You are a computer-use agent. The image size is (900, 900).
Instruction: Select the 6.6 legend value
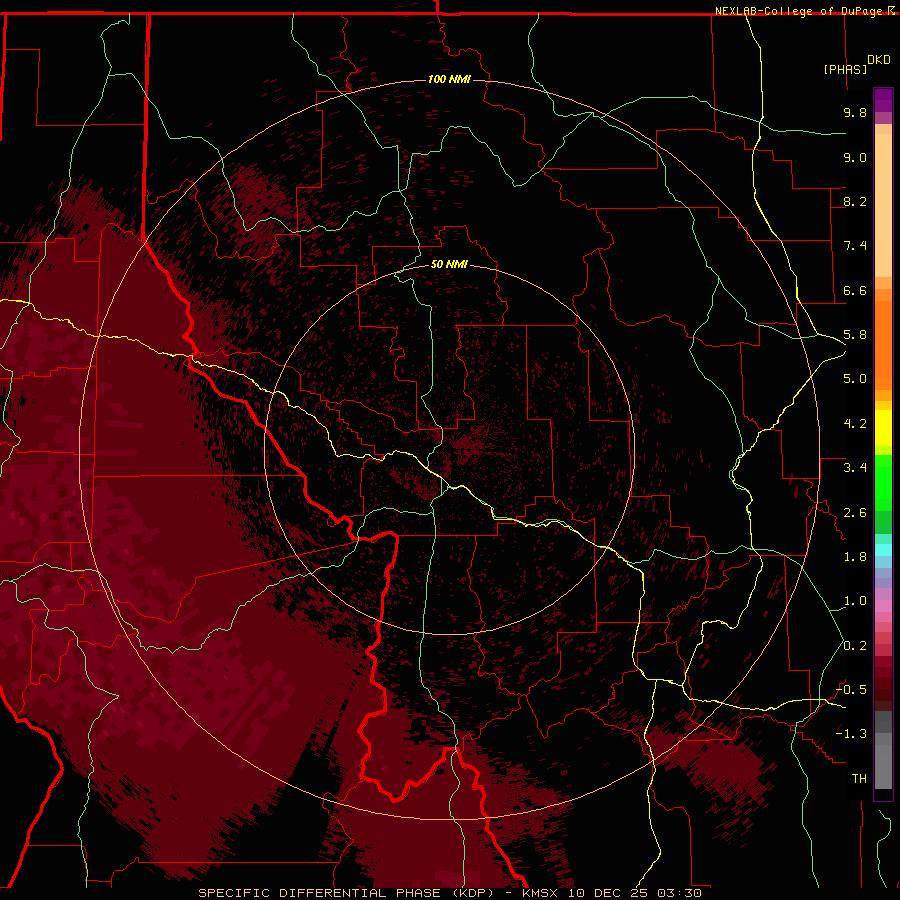[855, 290]
